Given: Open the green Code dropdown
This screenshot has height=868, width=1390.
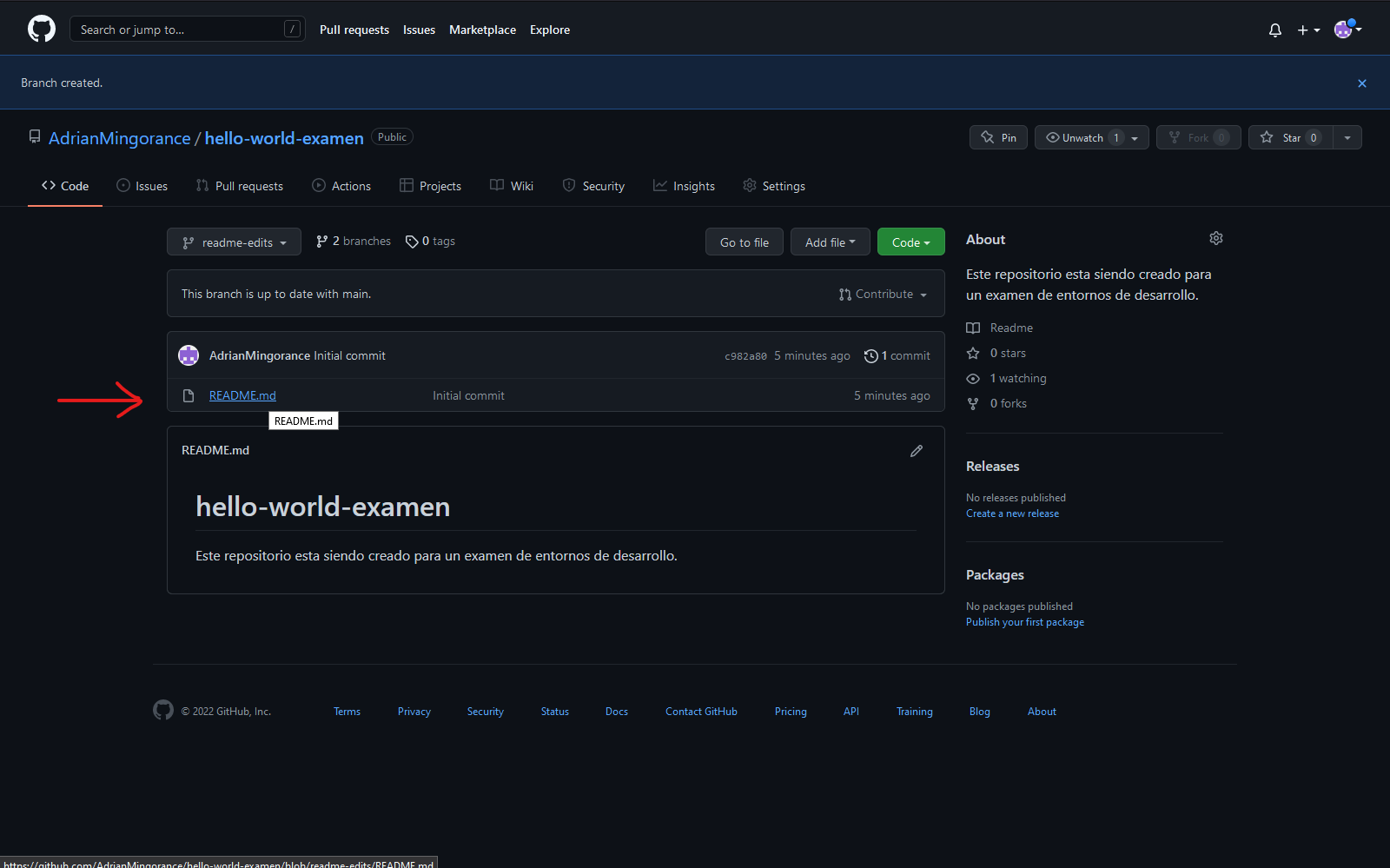Looking at the screenshot, I should tap(910, 242).
